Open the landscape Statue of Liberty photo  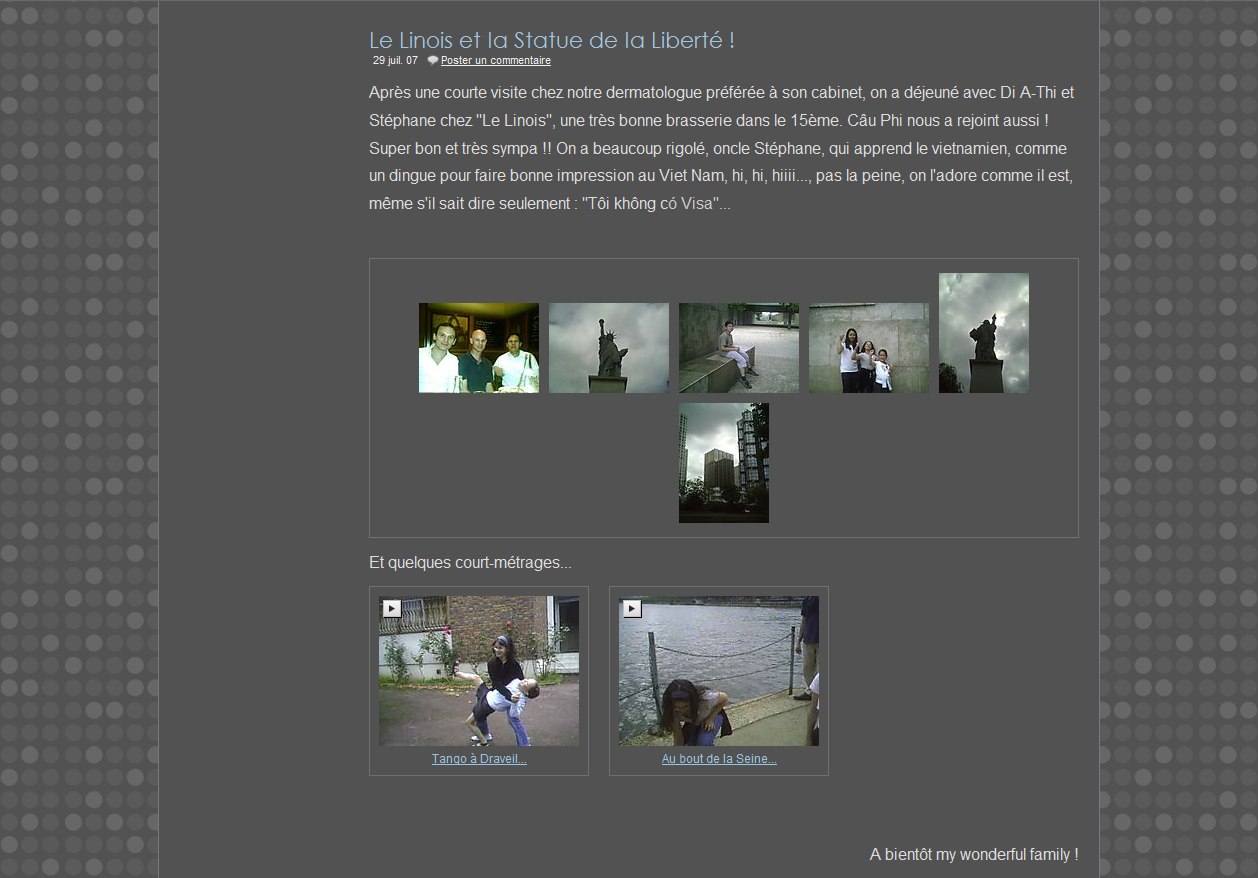tap(609, 348)
